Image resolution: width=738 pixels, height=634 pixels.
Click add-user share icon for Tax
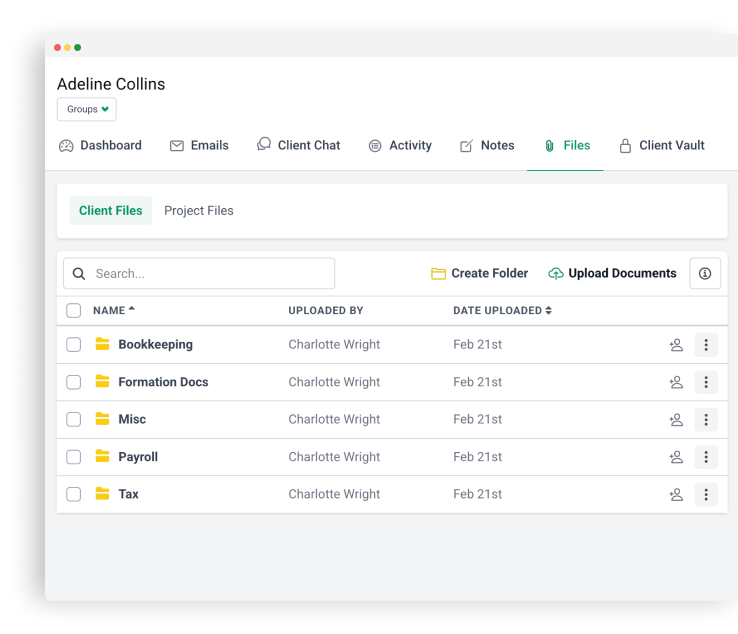coord(676,495)
